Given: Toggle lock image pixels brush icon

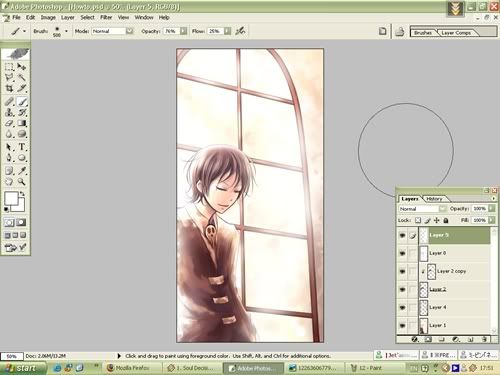Looking at the screenshot, I should tap(428, 220).
